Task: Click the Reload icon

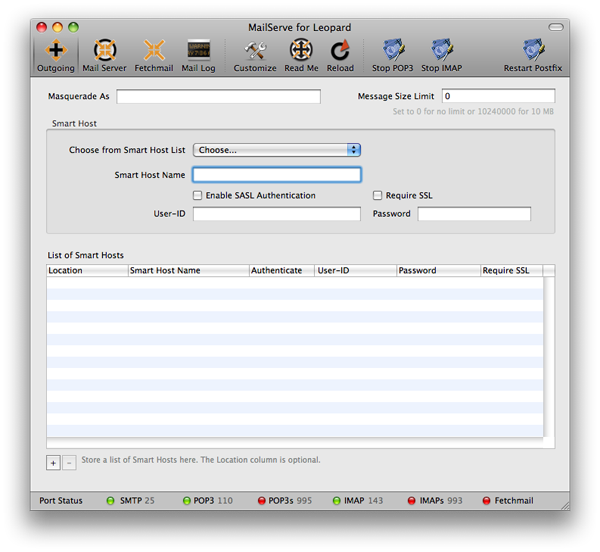Action: pos(340,54)
